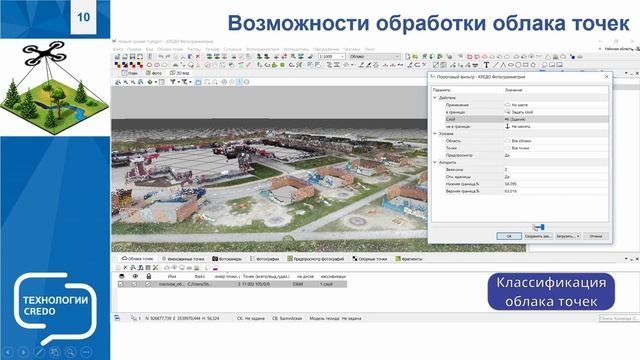Click Все облако value in Область row
The image size is (640, 360).
tap(522, 141)
